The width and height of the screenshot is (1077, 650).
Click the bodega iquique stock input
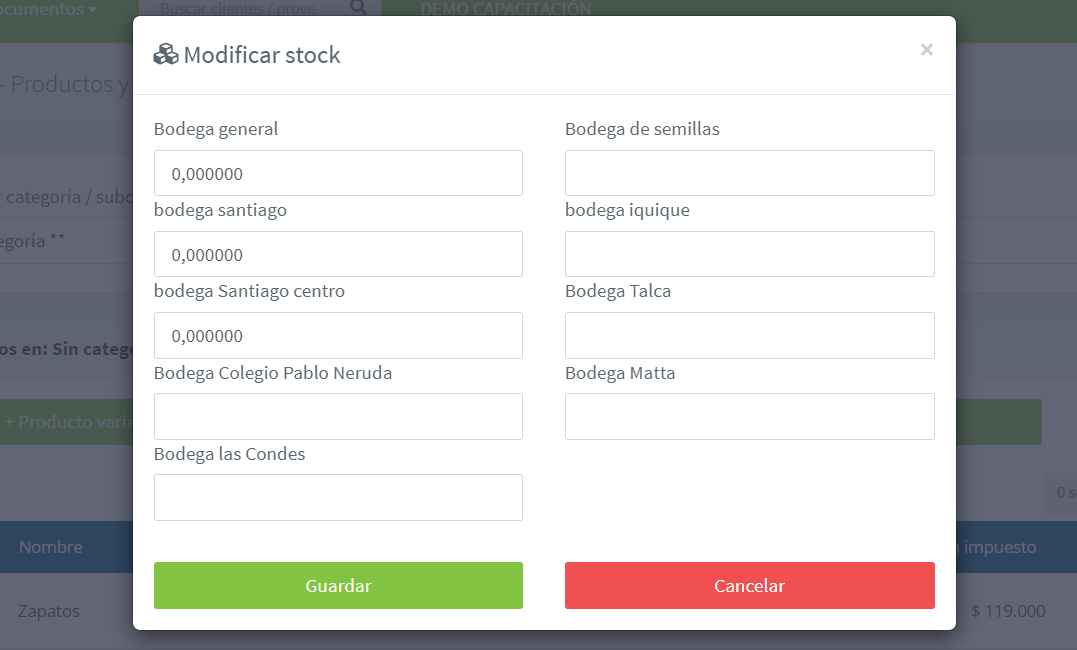click(749, 254)
